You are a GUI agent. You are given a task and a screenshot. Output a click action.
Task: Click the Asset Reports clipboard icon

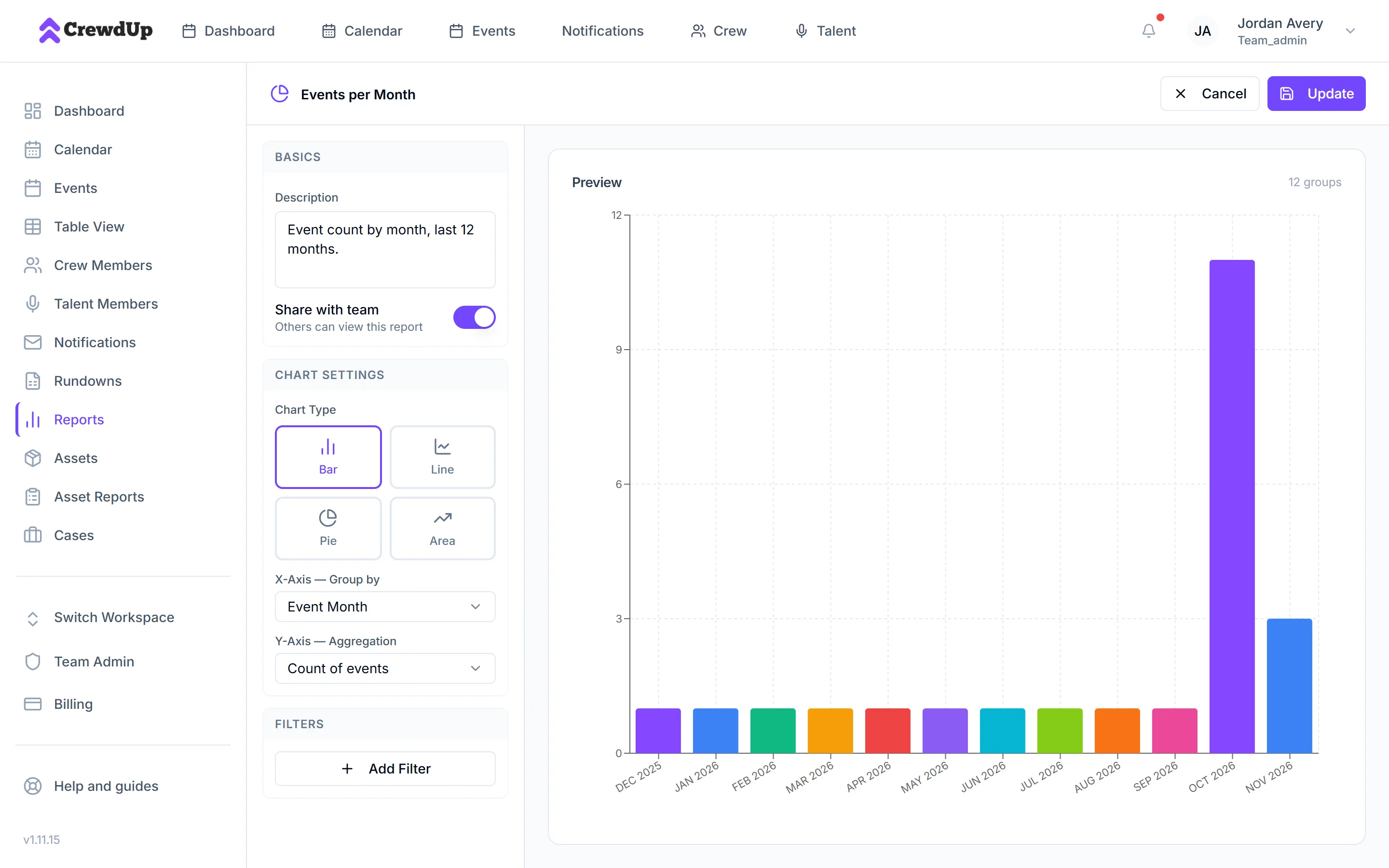pyautogui.click(x=33, y=497)
